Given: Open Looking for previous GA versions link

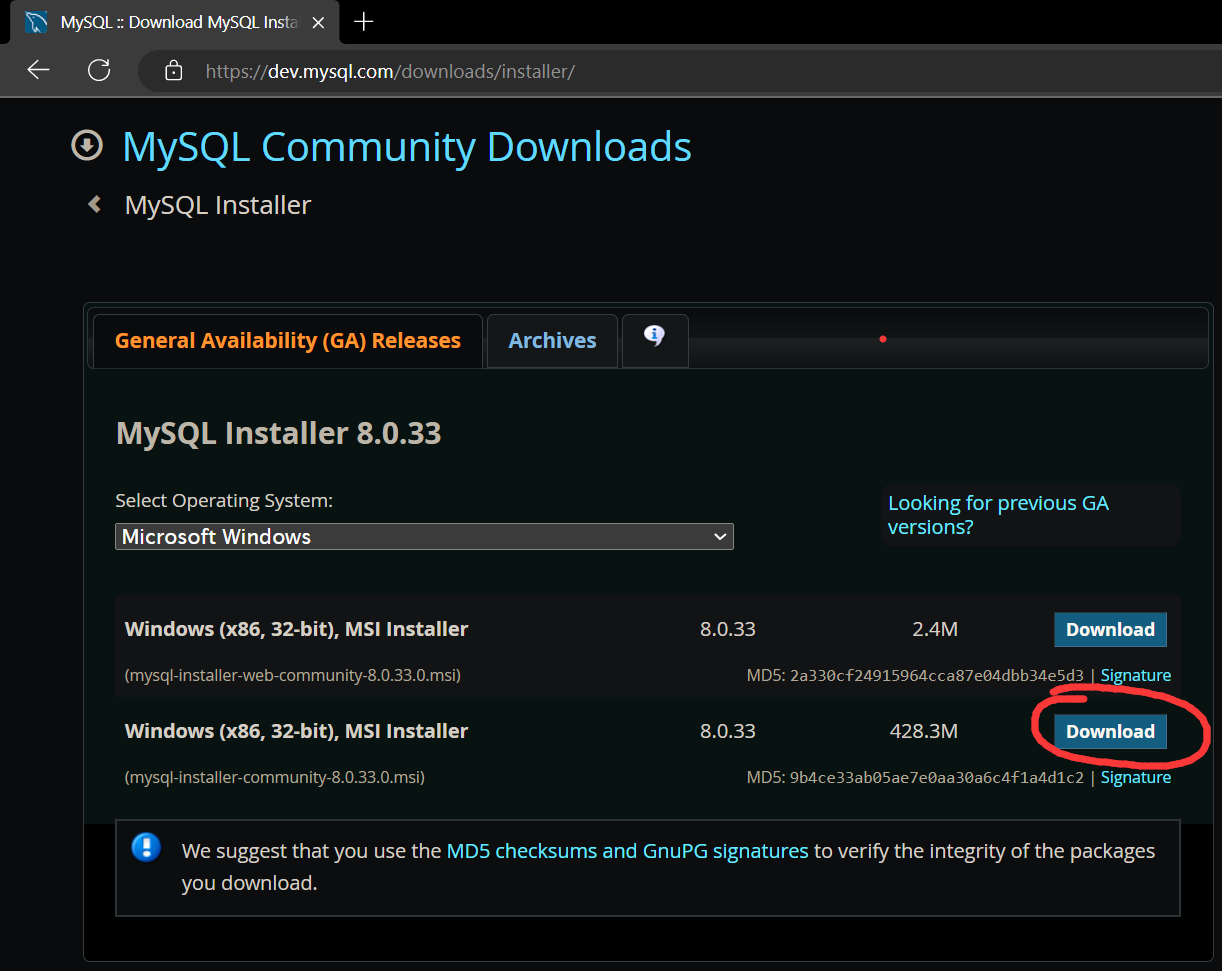Looking at the screenshot, I should pyautogui.click(x=998, y=515).
